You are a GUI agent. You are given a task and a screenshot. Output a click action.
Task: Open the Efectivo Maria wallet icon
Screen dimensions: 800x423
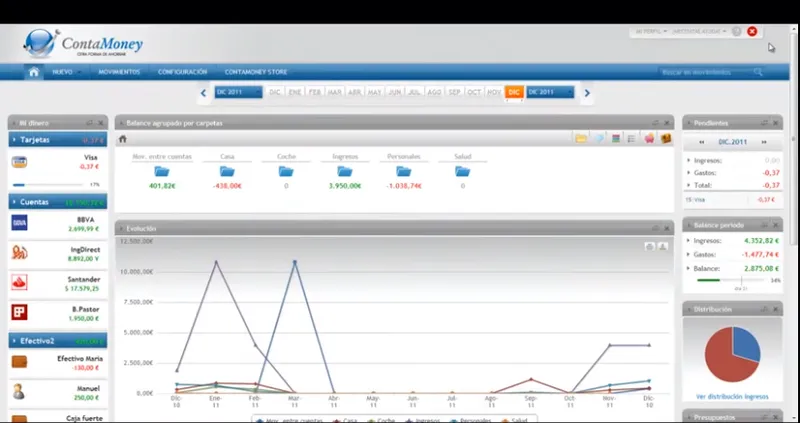(19, 362)
